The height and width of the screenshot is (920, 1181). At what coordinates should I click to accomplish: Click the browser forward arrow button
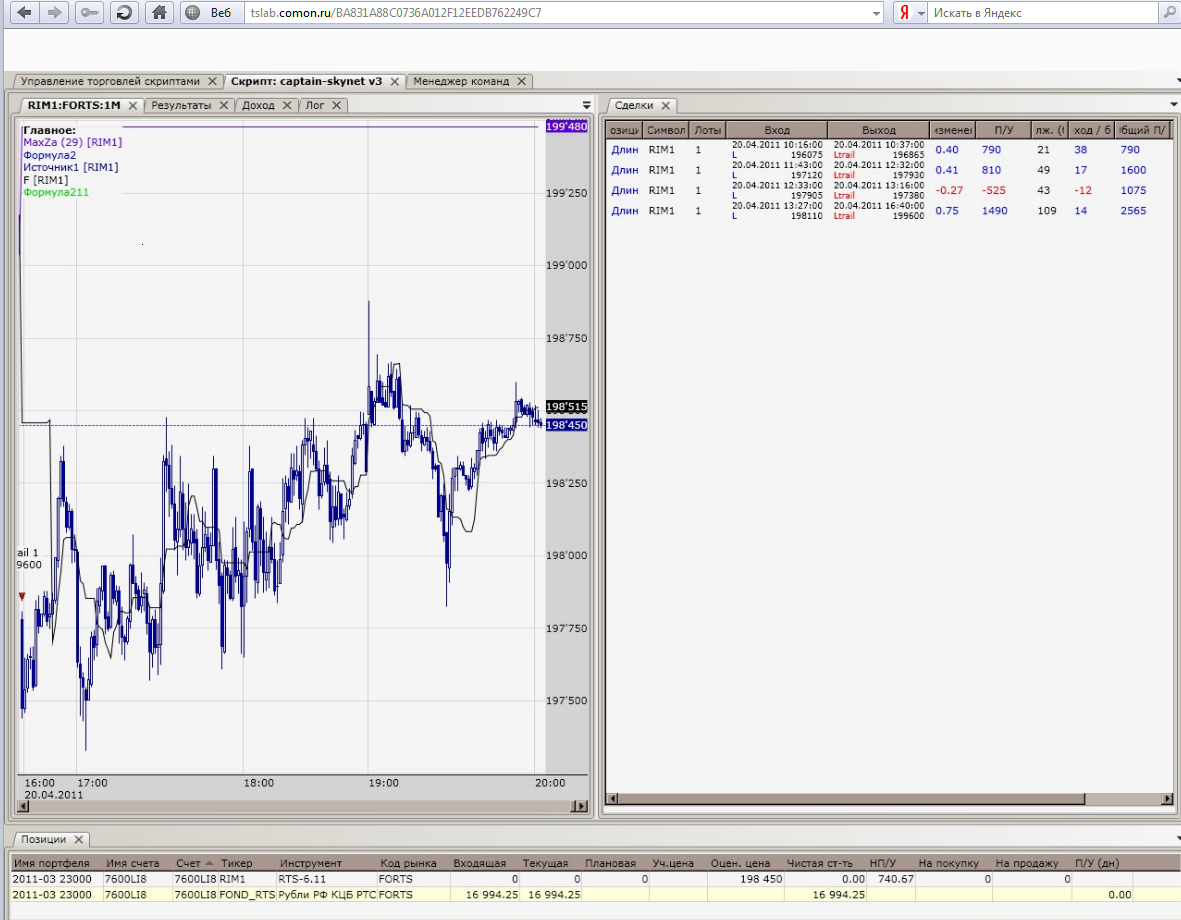pos(55,13)
